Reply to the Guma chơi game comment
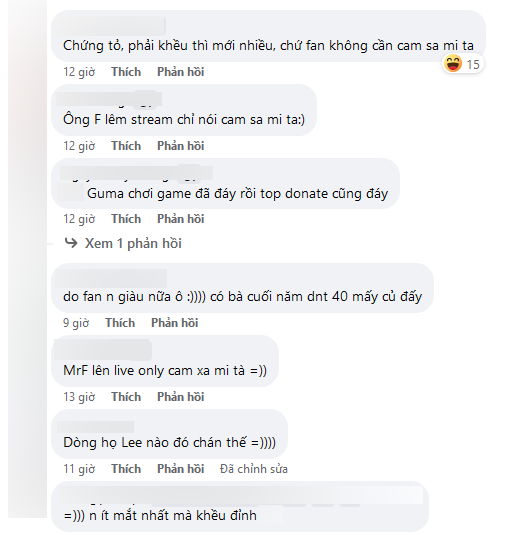Viewport: 526px width, 535px height. [180, 219]
